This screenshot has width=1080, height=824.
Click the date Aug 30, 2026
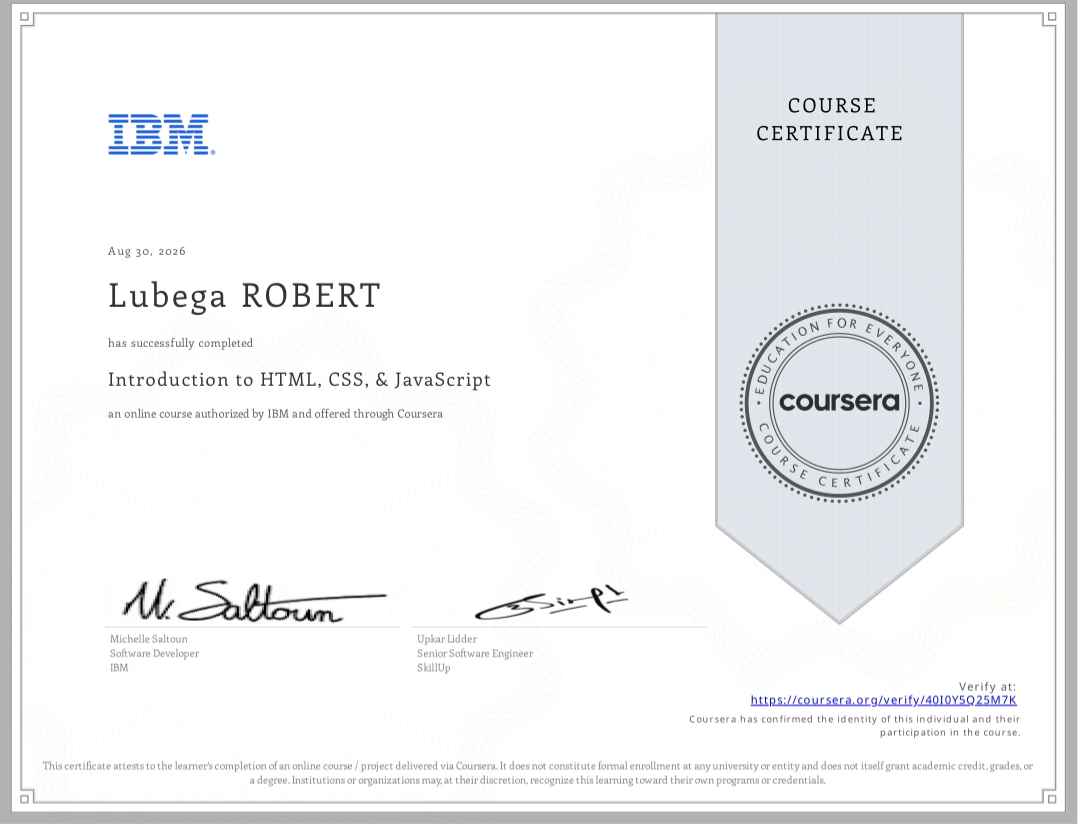coord(147,251)
